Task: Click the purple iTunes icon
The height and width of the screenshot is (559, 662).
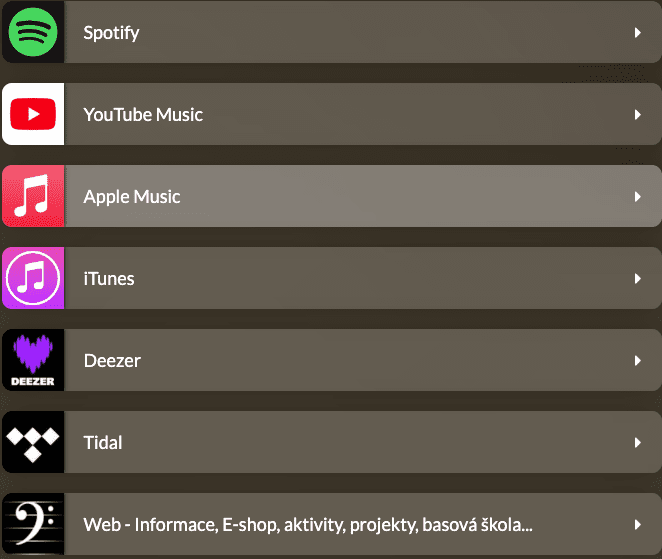Action: click(x=33, y=279)
